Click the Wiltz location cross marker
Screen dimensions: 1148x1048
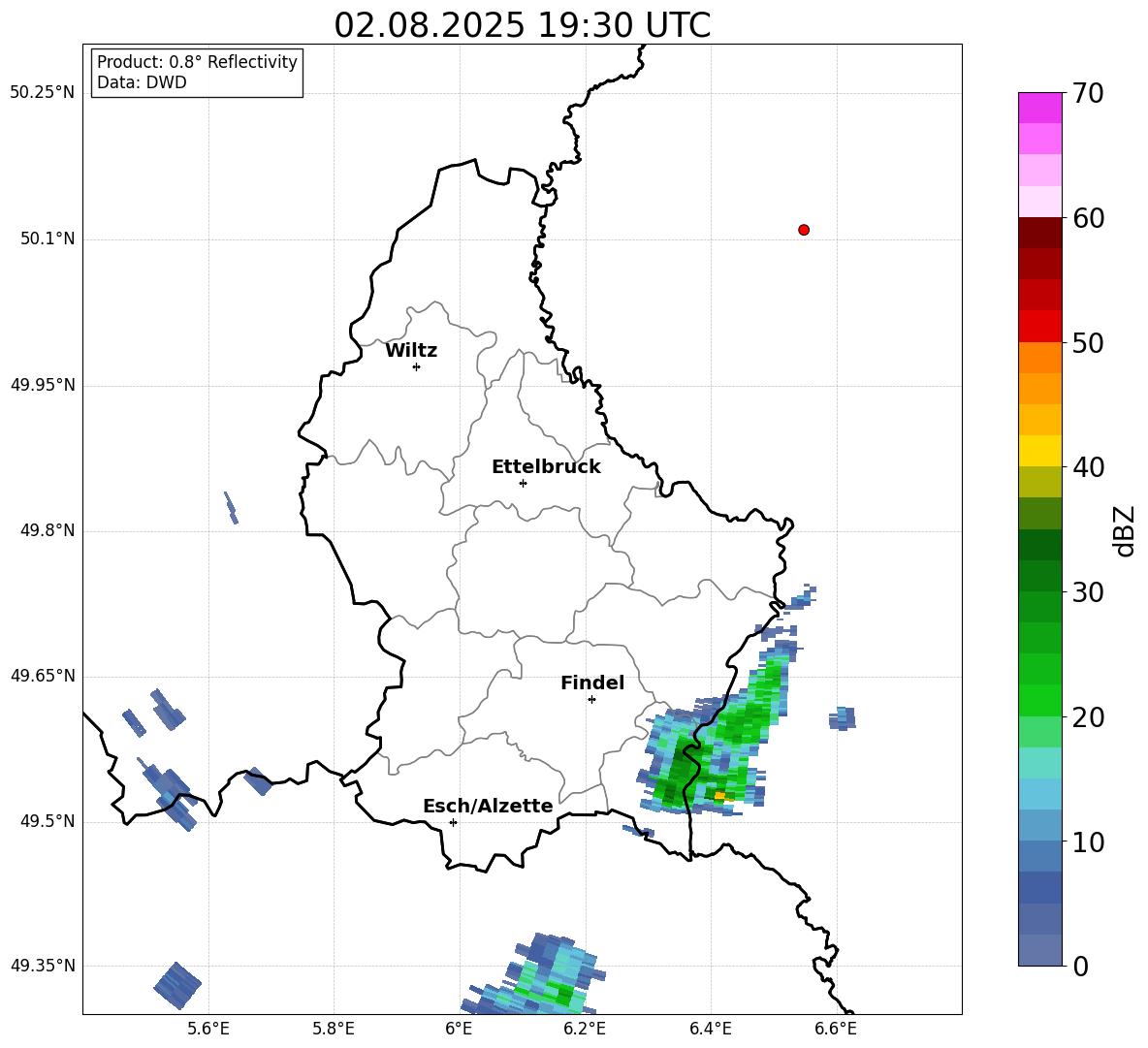point(416,366)
